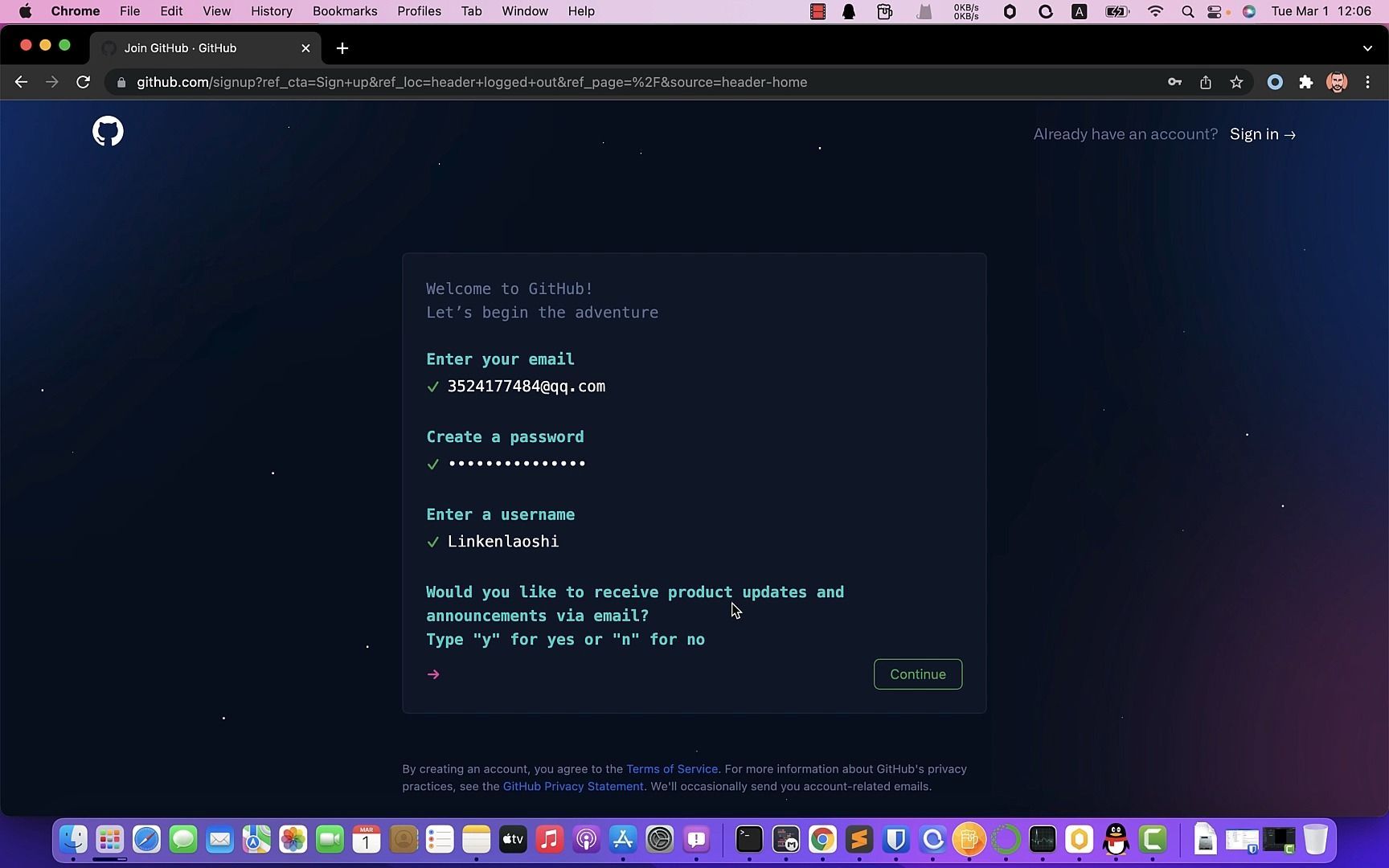Open the saved passwords key icon
The width and height of the screenshot is (1389, 868).
click(1174, 82)
